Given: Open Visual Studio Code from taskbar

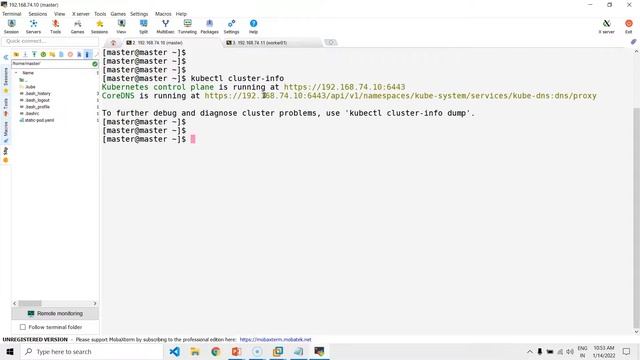Looking at the screenshot, I should coord(175,351).
